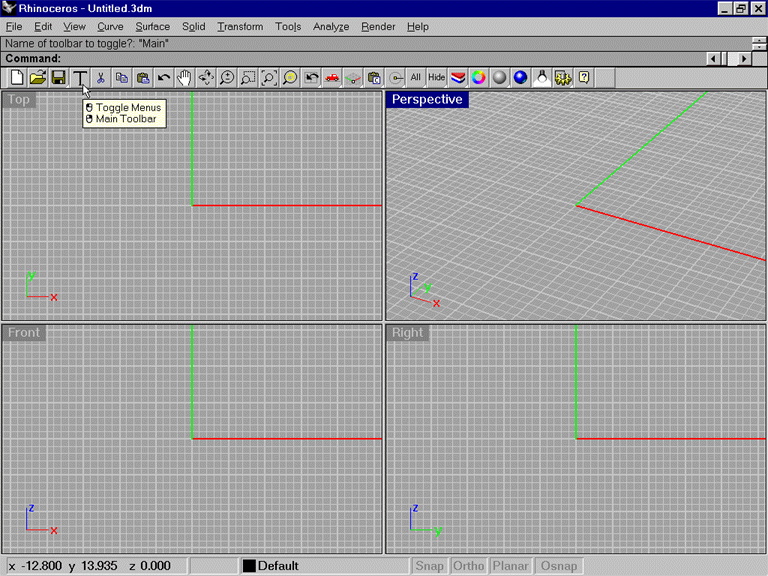Click the Cut scissors icon
768x576 pixels.
click(101, 77)
